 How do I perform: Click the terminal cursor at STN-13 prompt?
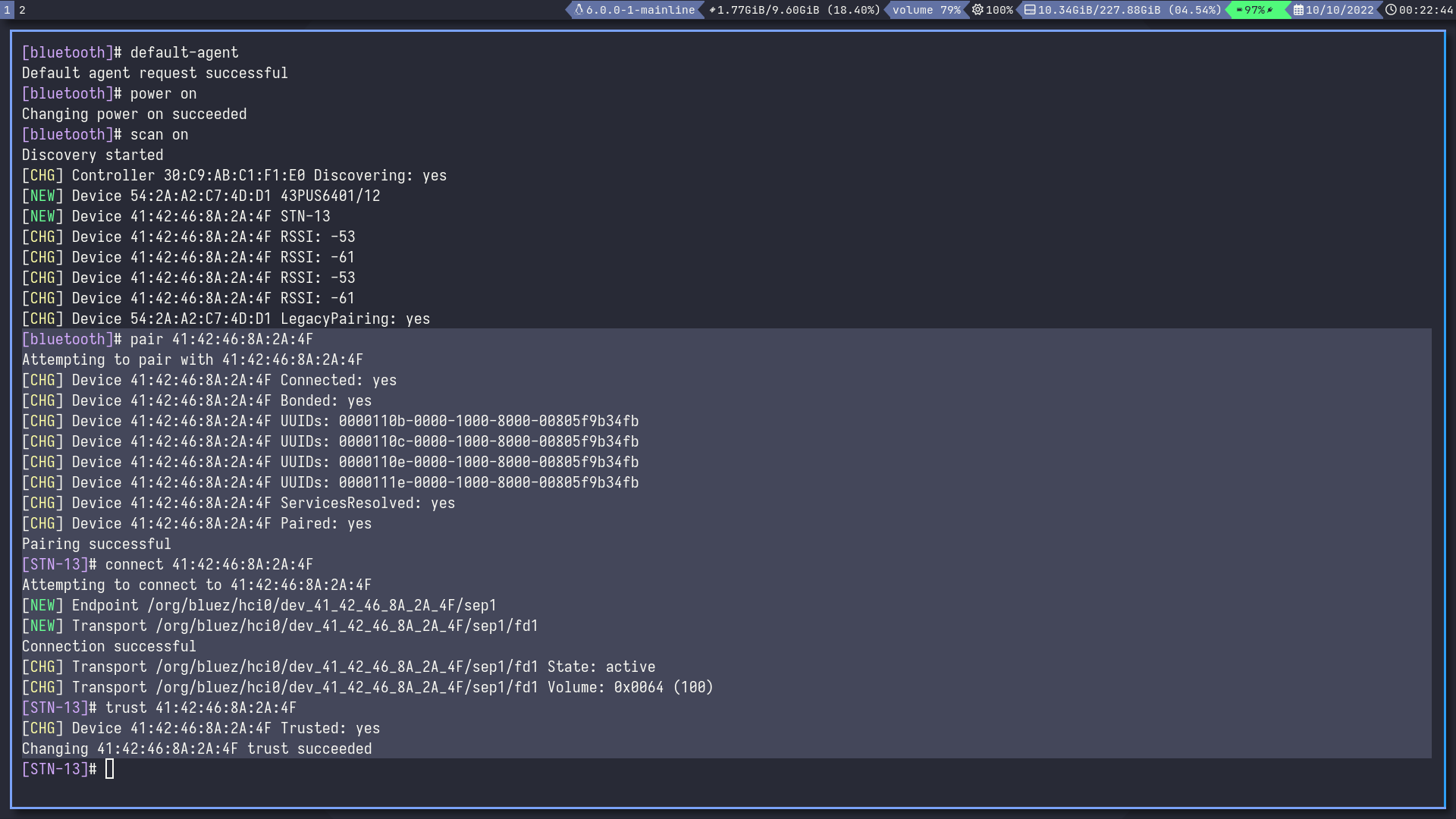109,769
